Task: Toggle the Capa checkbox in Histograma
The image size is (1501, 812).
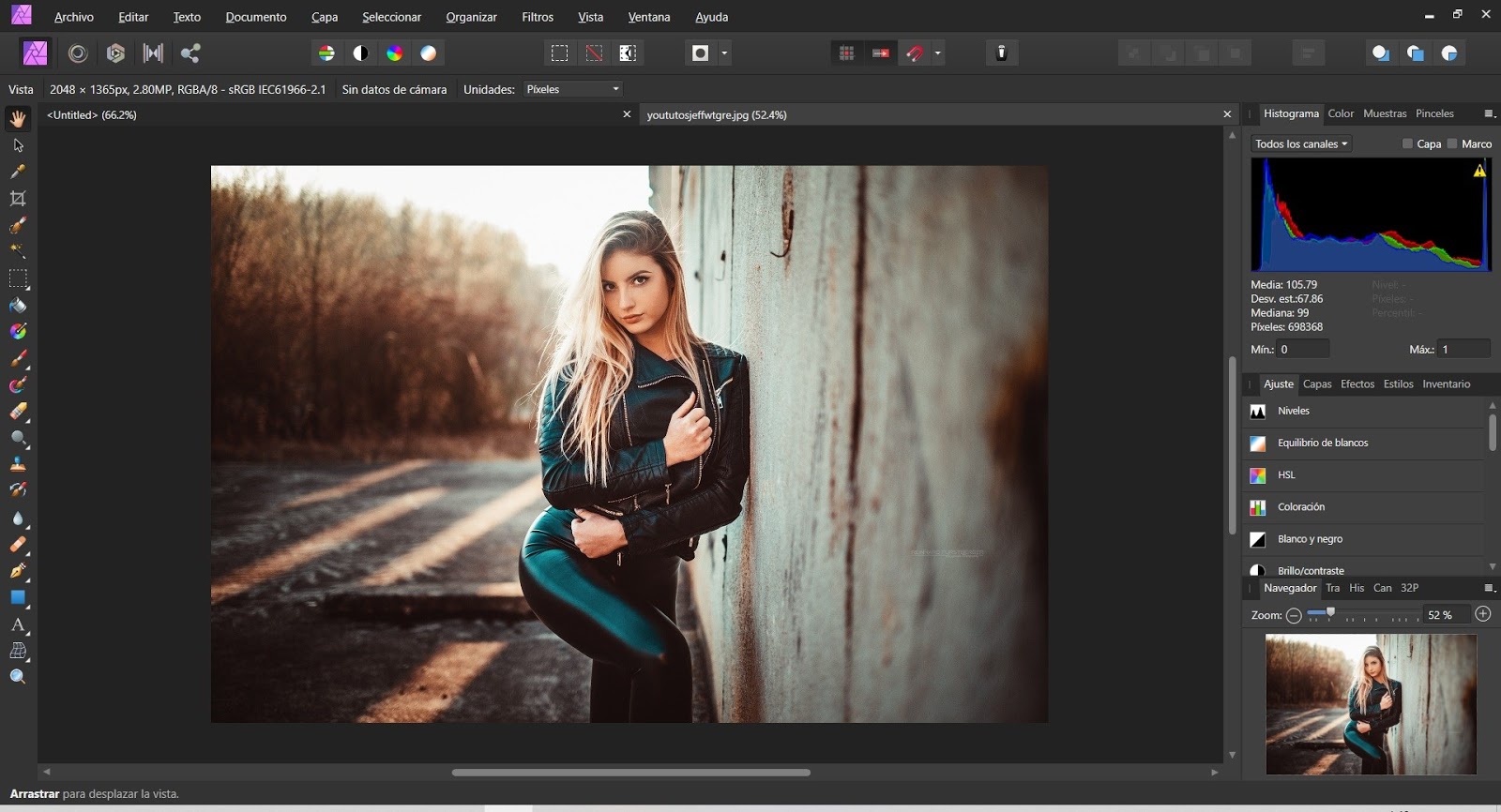Action: [x=1407, y=143]
